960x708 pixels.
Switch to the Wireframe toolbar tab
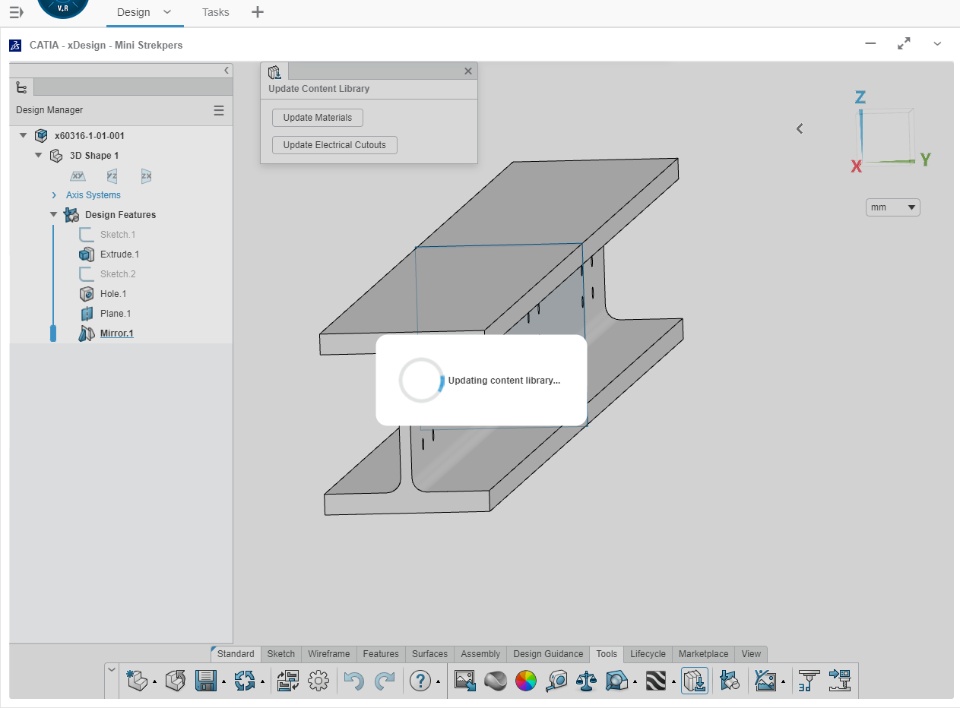tap(329, 653)
